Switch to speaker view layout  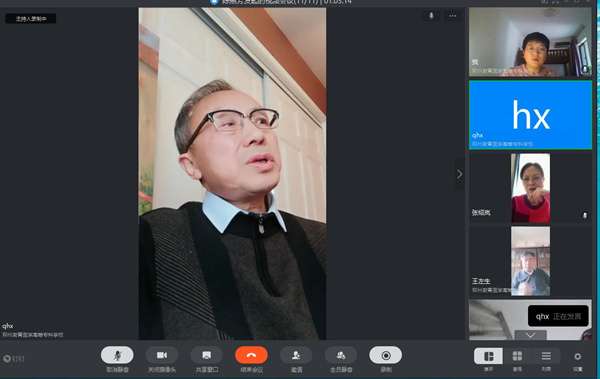(488, 356)
